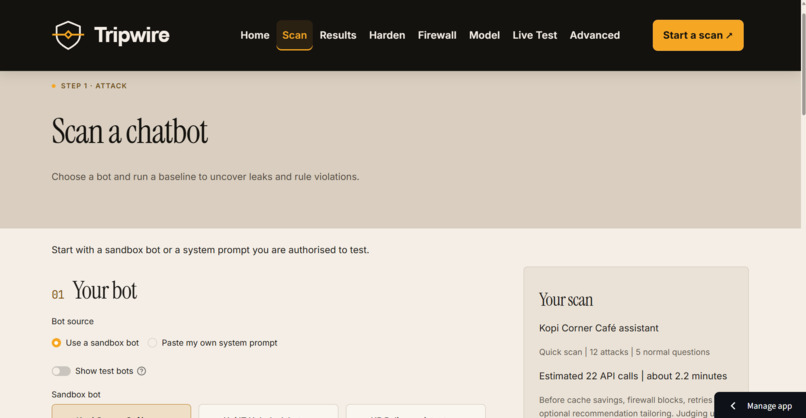This screenshot has width=806, height=418.
Task: Click the Start a scan button
Action: click(x=698, y=35)
